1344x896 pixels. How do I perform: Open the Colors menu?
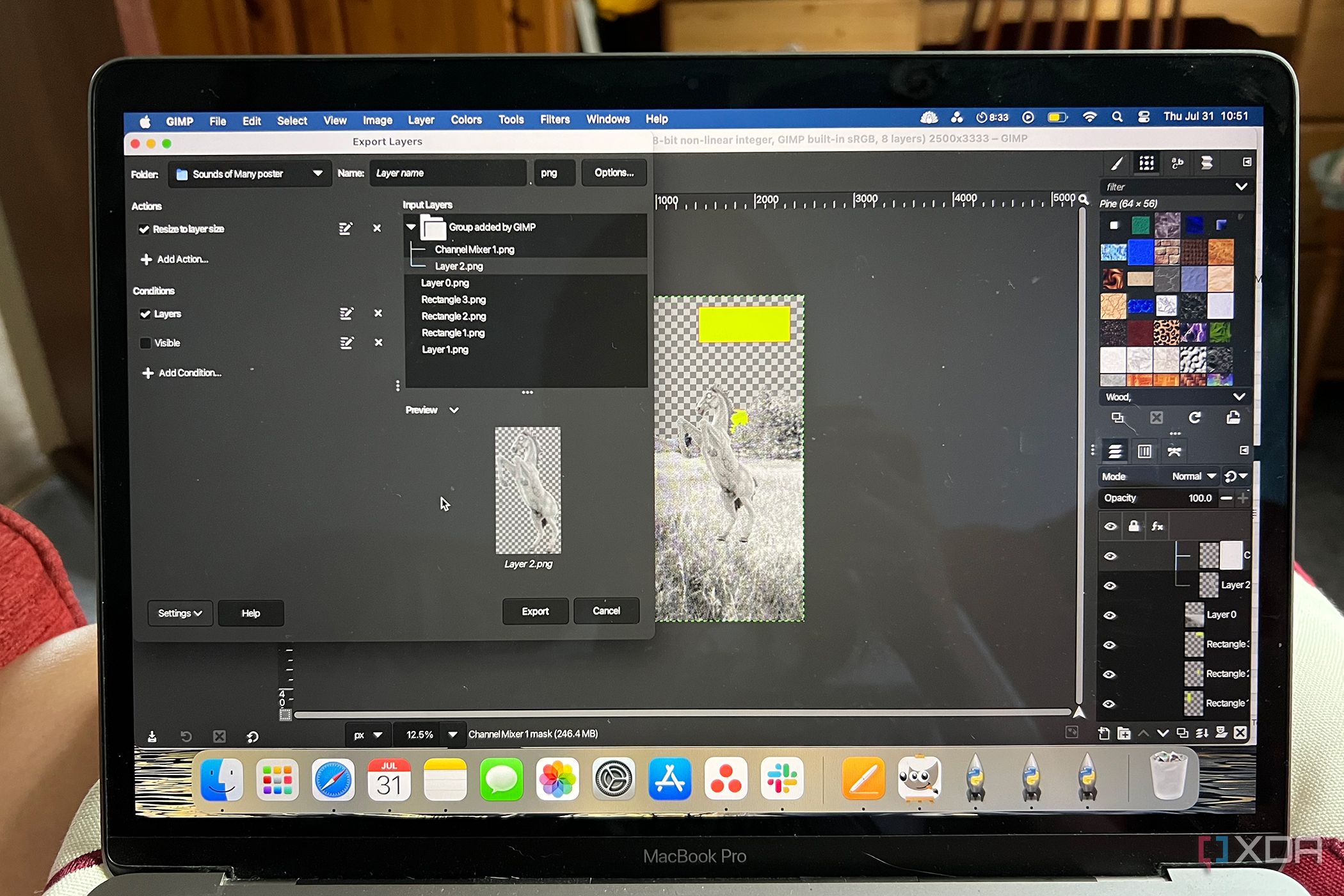coord(466,120)
